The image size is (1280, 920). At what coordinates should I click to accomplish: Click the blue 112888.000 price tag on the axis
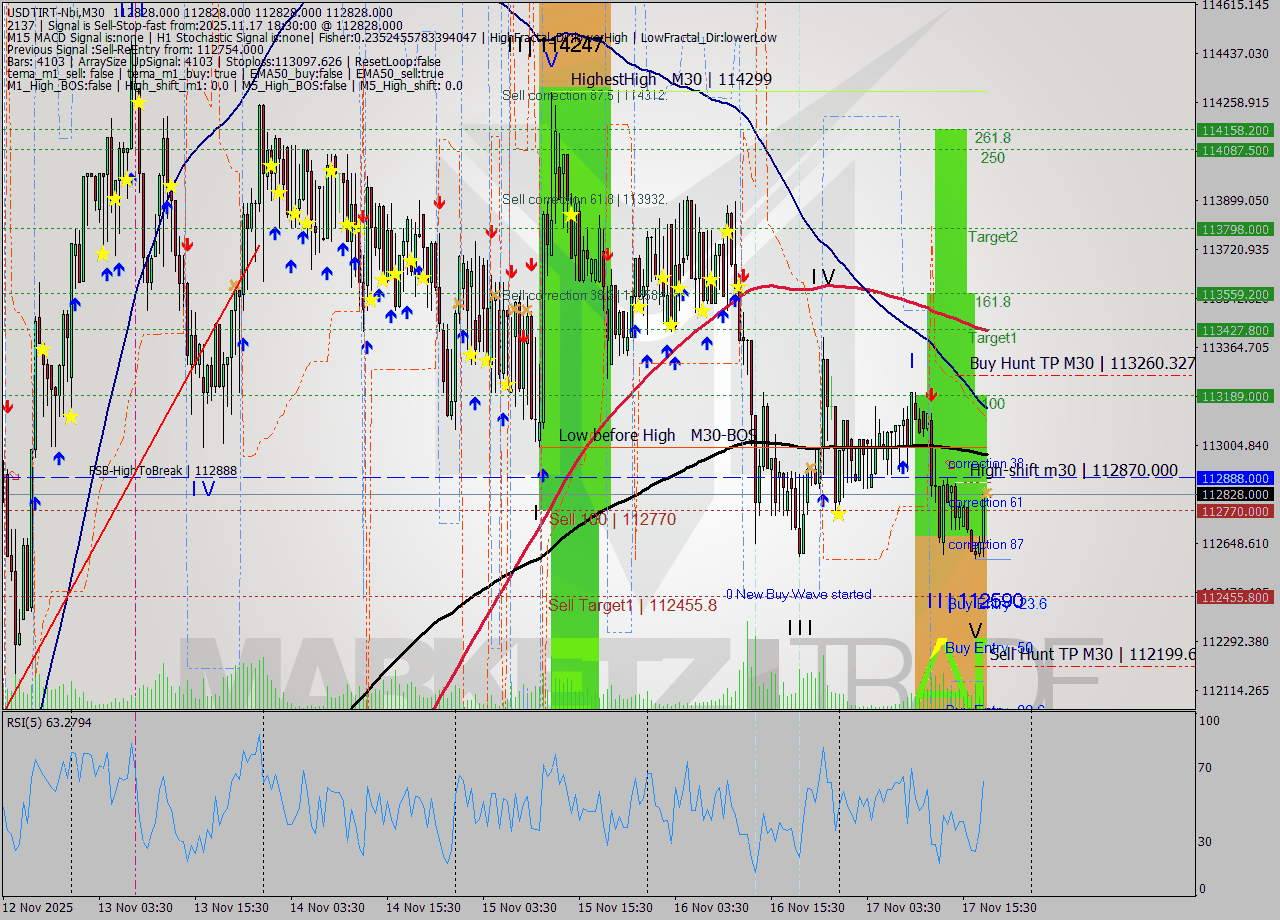tap(1237, 478)
